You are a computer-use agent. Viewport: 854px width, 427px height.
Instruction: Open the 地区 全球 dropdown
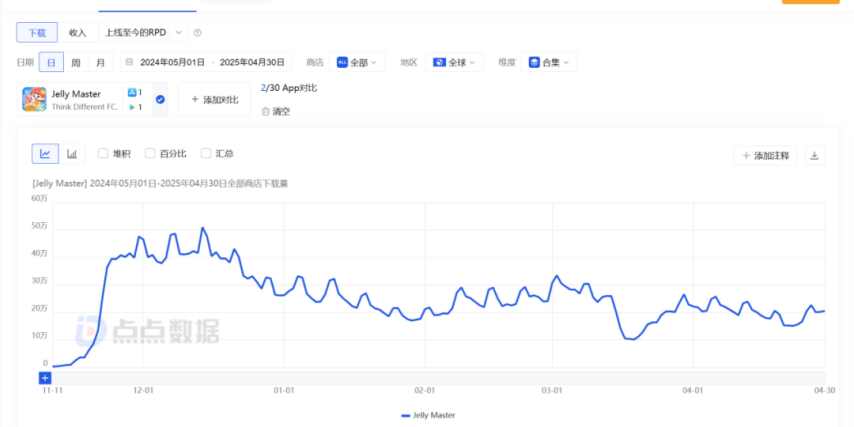coord(454,62)
